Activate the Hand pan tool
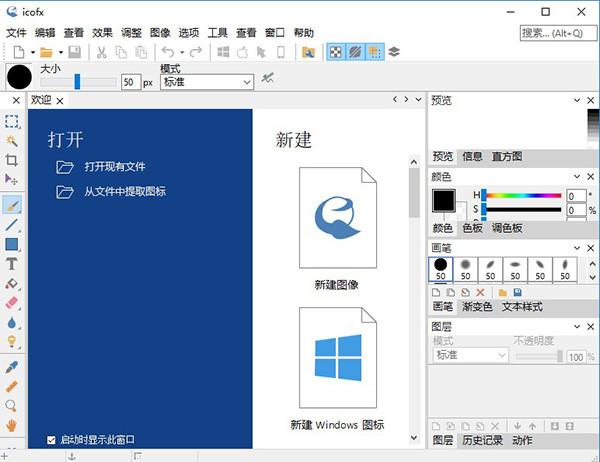Screen dimensions: 600x462 (12, 425)
